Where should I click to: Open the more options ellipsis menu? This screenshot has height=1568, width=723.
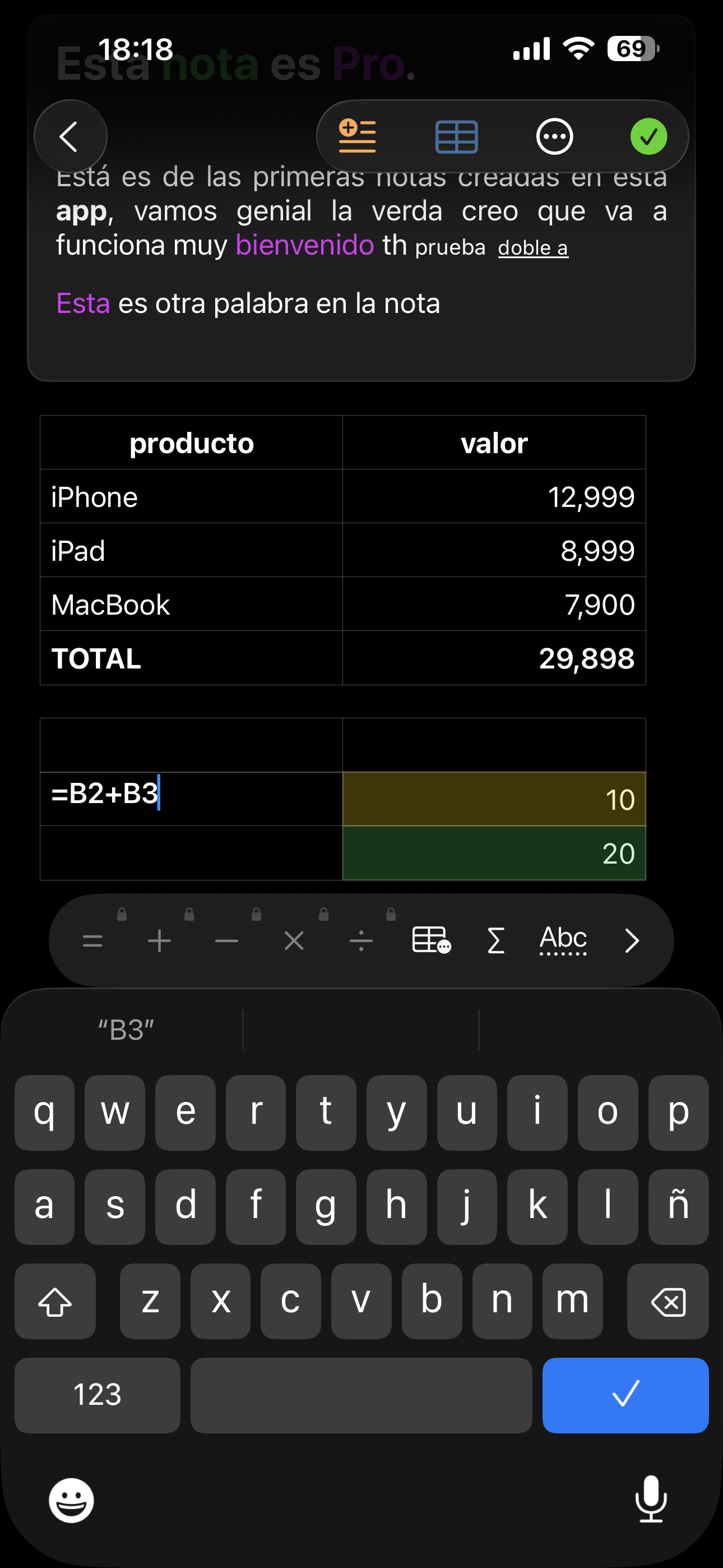554,136
